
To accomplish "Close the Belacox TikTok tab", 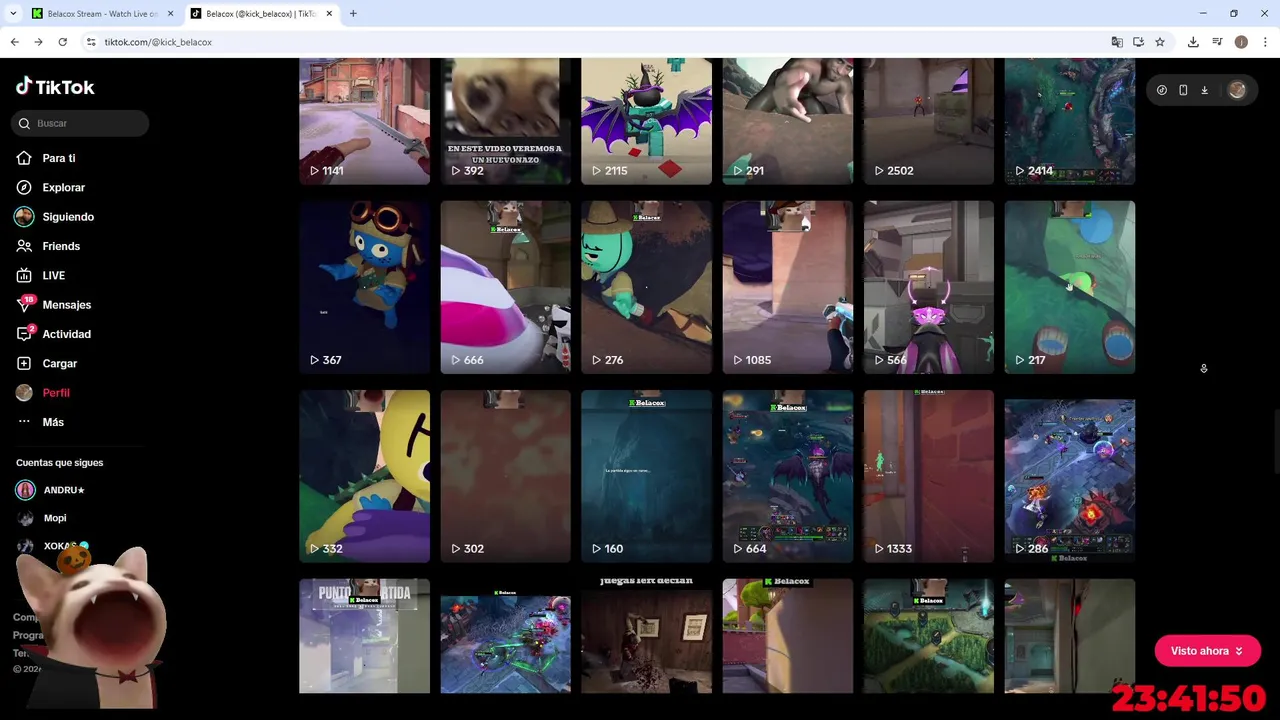I will tap(329, 14).
